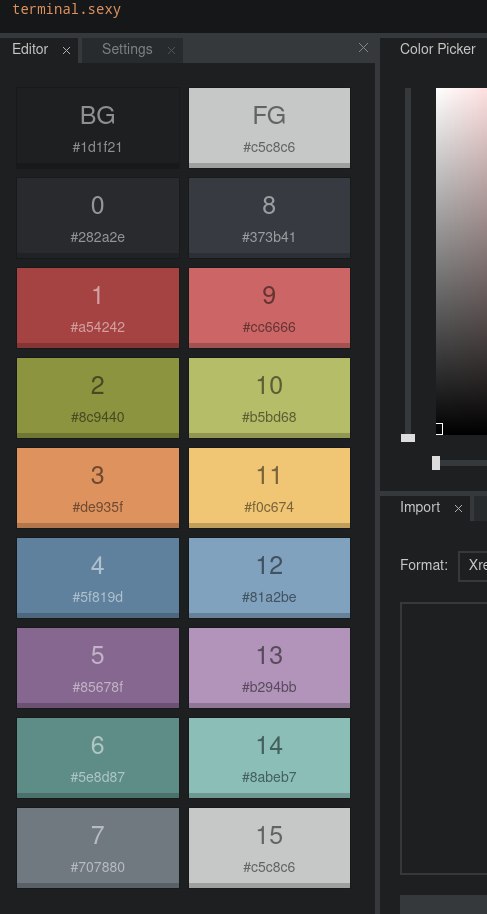487x914 pixels.
Task: Pick color 15 swatch #c5c8c6
Action: click(x=269, y=848)
